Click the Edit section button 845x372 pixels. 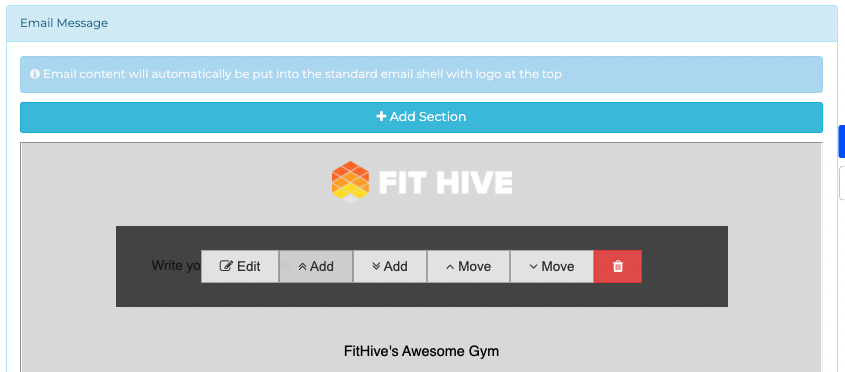pos(240,266)
